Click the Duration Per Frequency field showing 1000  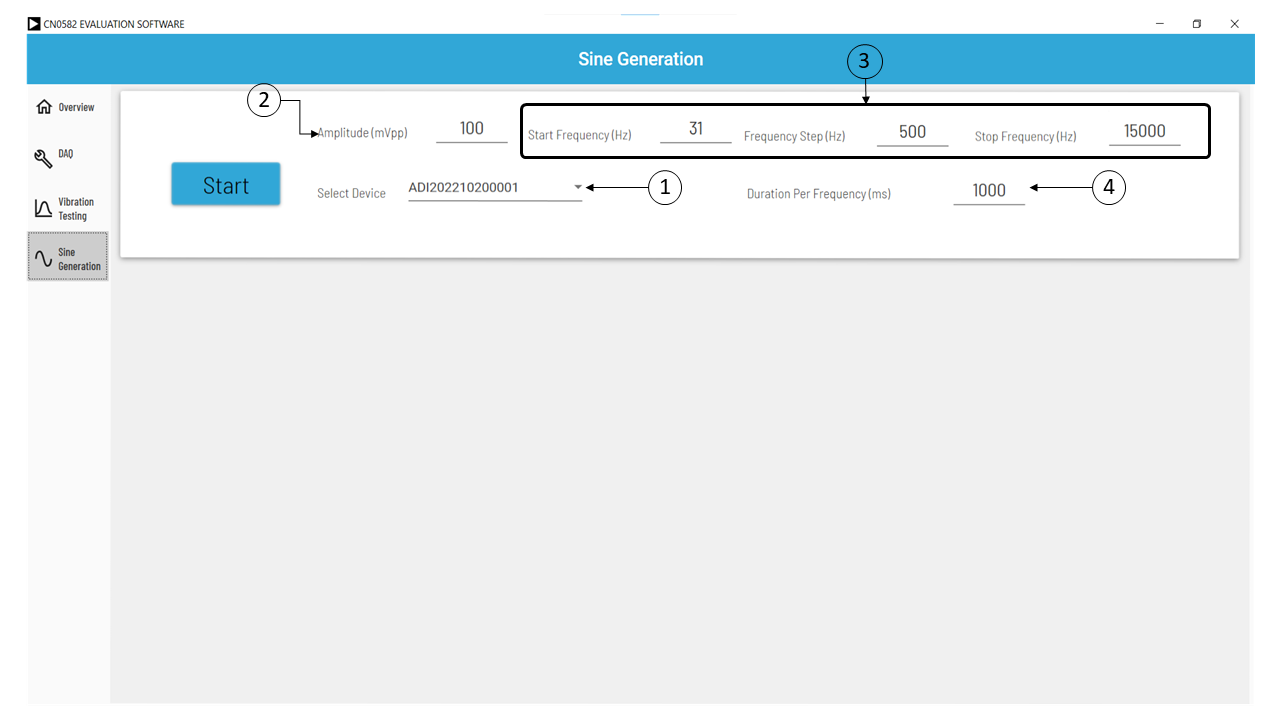point(989,190)
